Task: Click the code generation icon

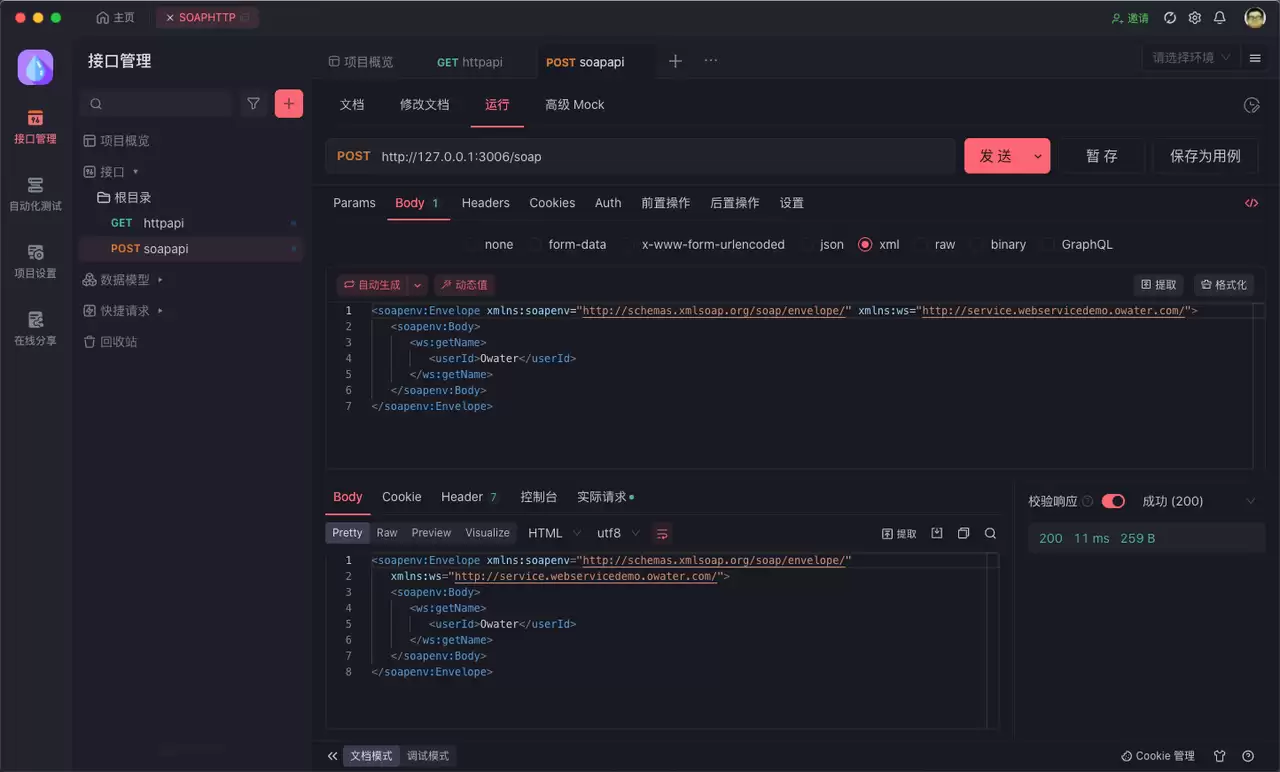Action: point(1251,203)
